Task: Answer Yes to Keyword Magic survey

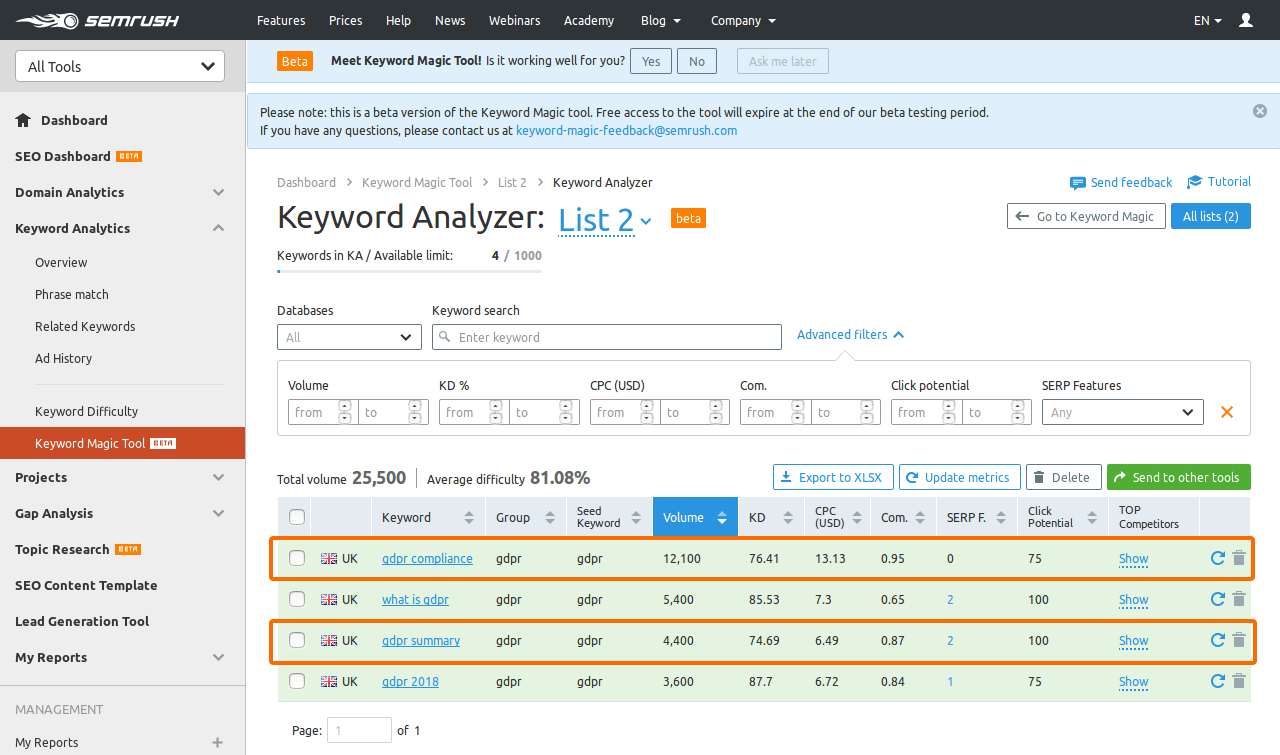Action: click(651, 61)
